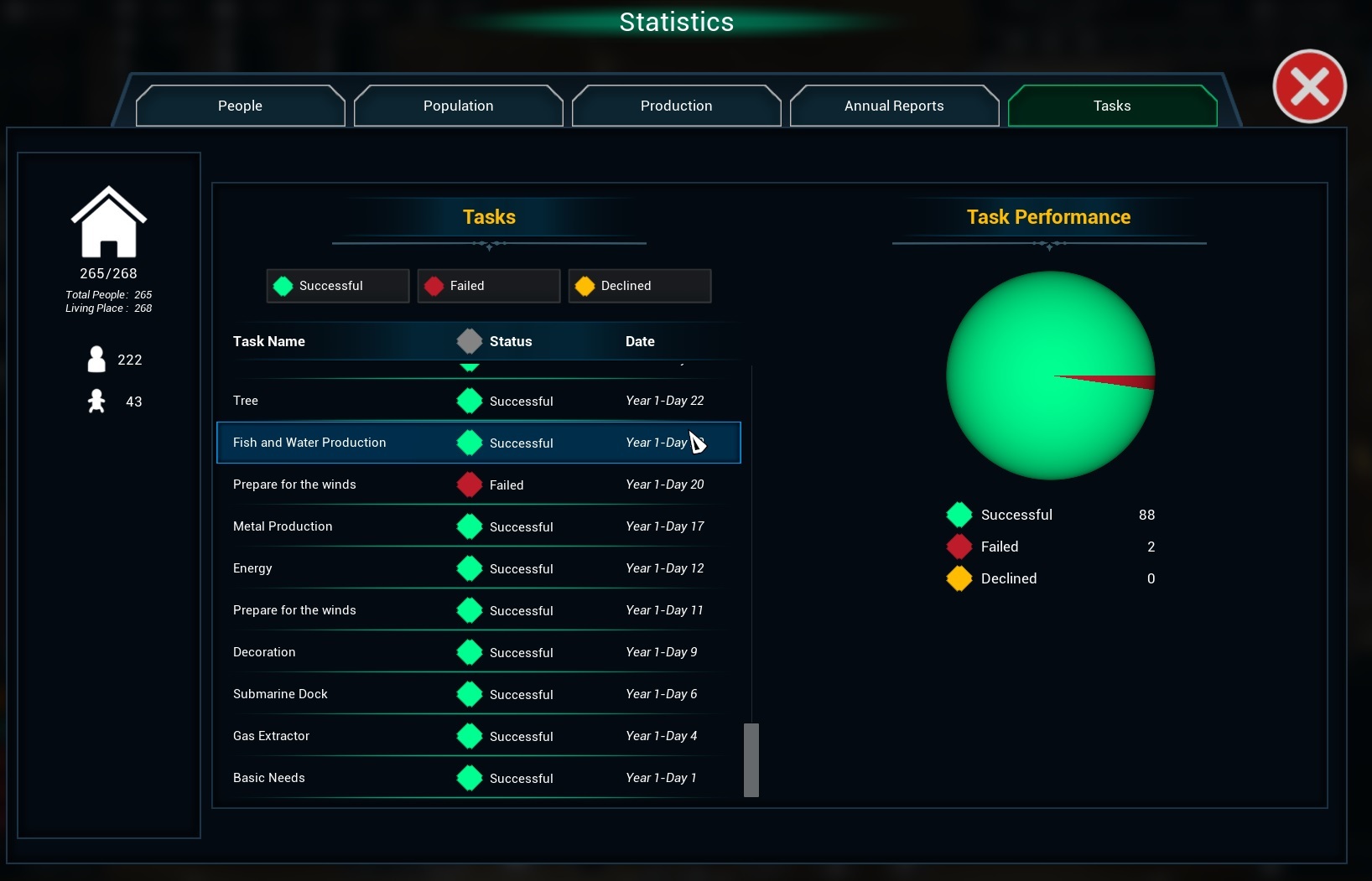Click the house living place icon
This screenshot has width=1372, height=881.
pos(108,222)
